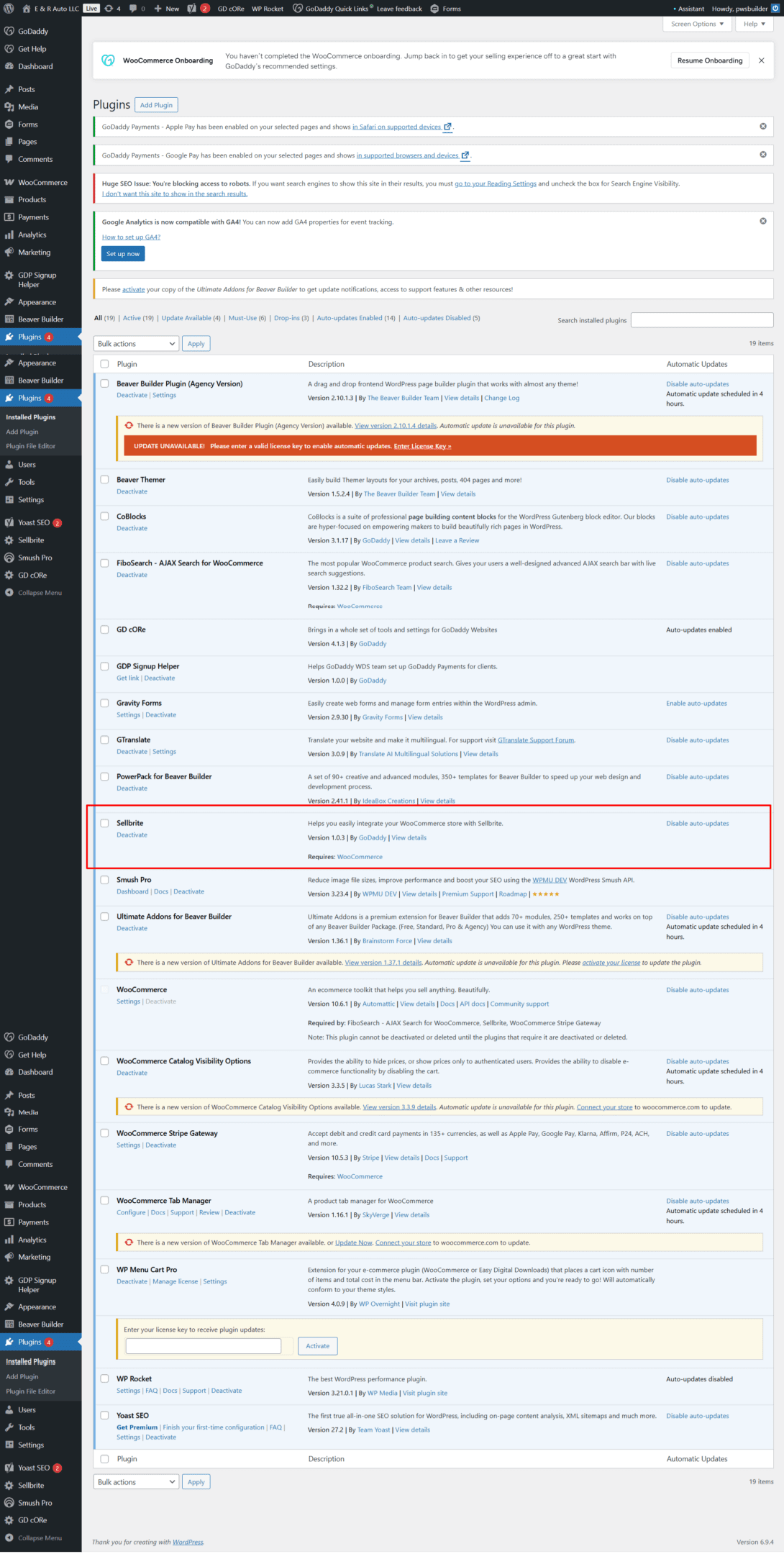
Task: Focus the Search installed plugins field
Action: coord(702,320)
